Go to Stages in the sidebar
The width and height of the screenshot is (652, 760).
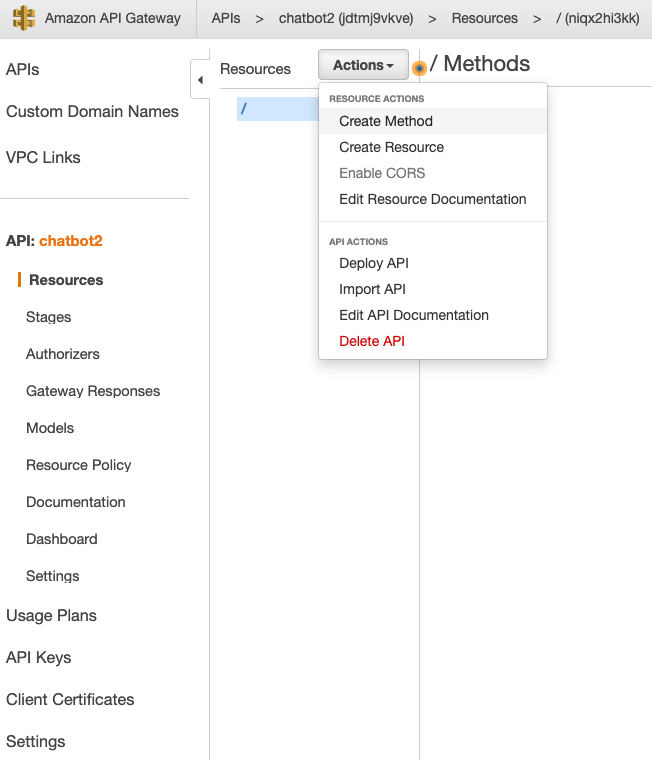tap(48, 317)
